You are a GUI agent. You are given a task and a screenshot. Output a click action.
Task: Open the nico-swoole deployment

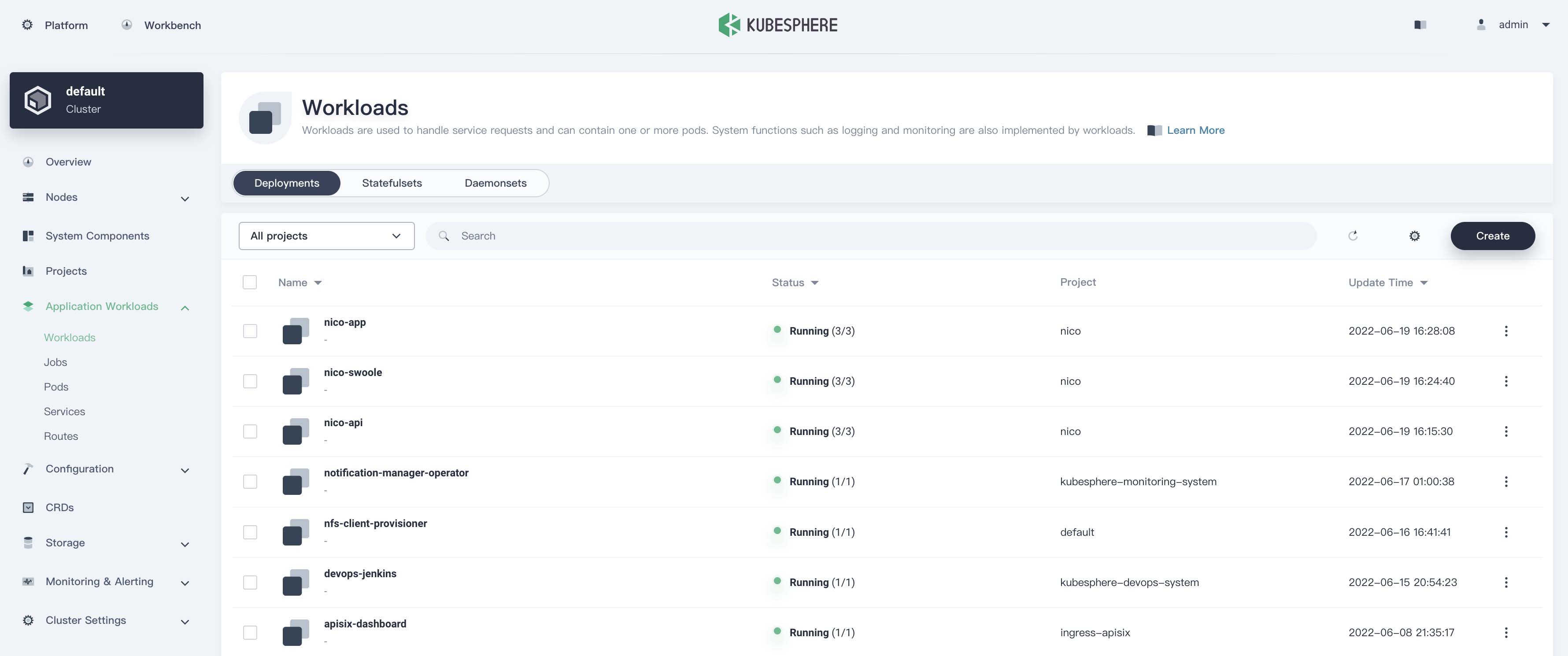click(353, 372)
